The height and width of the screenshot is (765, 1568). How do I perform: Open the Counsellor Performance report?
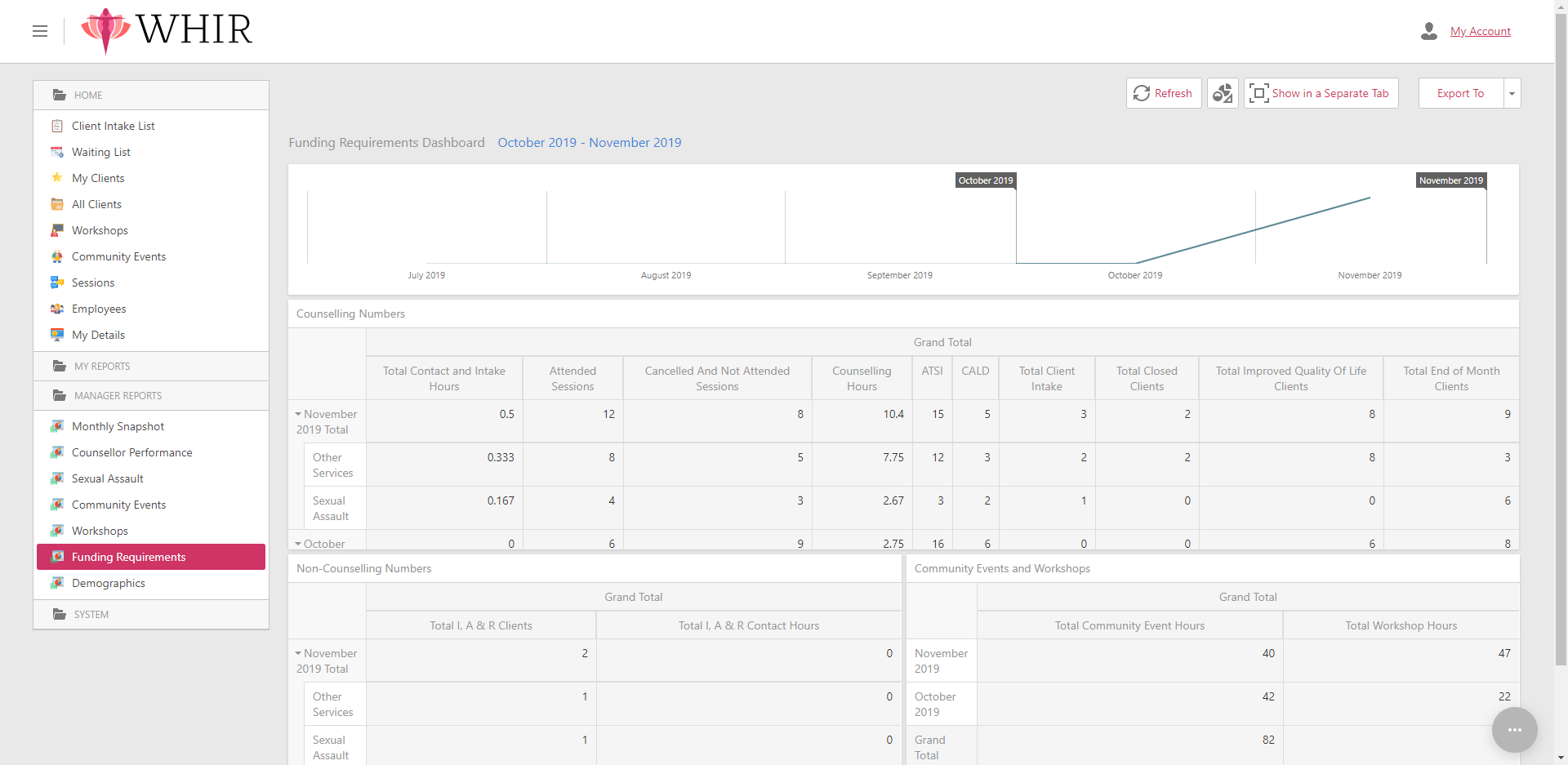[132, 452]
